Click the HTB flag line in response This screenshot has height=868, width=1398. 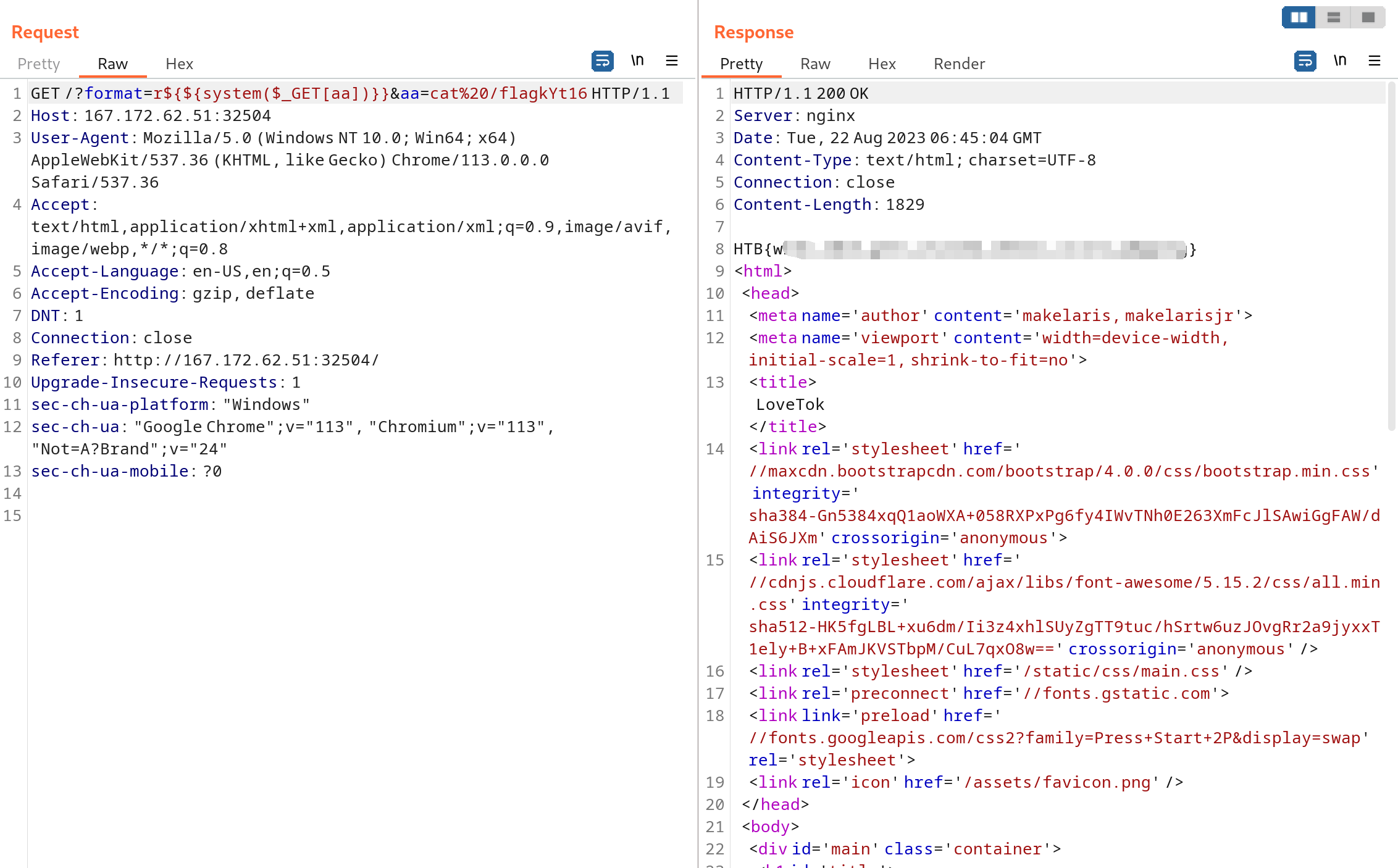965,249
